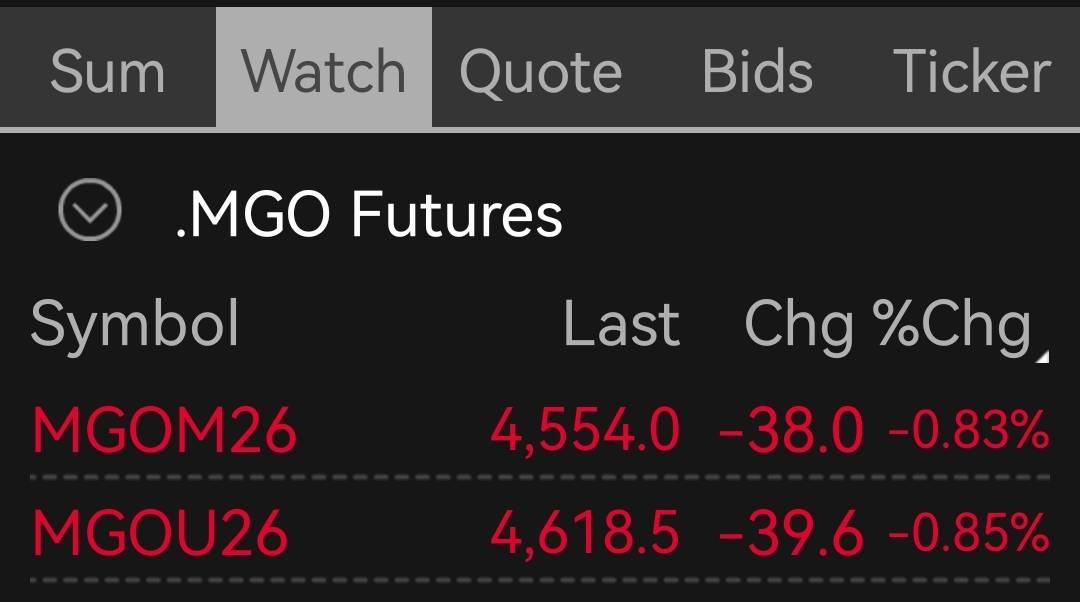Click MGOU26 percent change -0.85%
Screen dimensions: 1080x602
[x=969, y=533]
